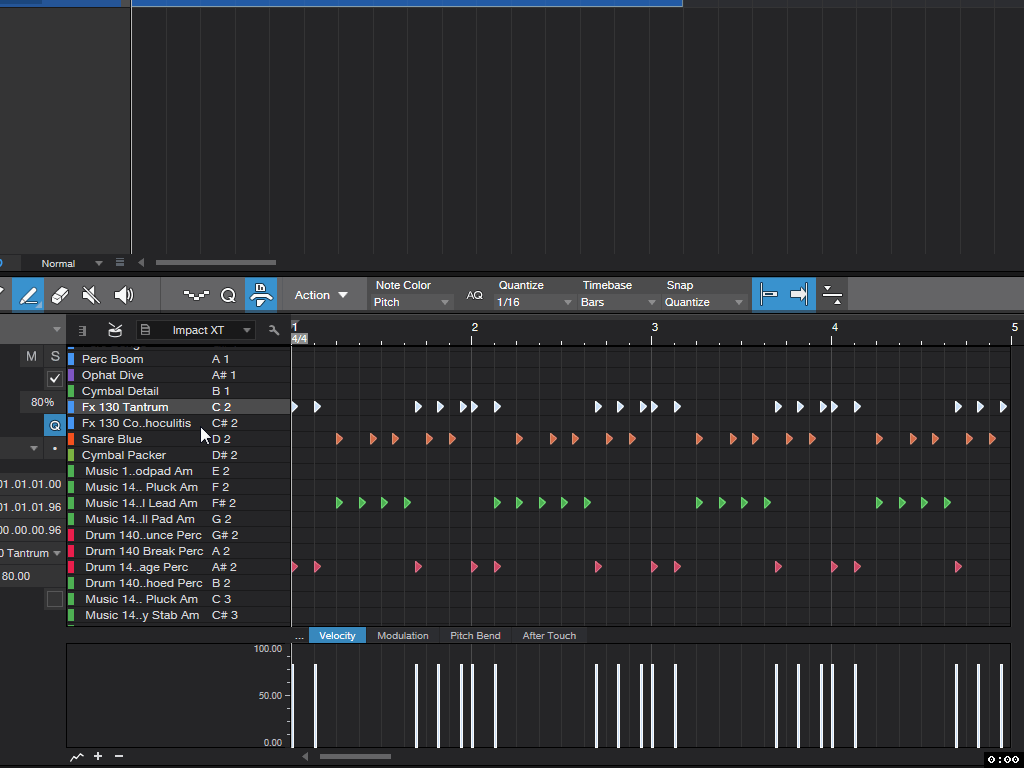Click the Quantize Q icon in toolbar
1024x768 pixels.
pyautogui.click(x=228, y=295)
